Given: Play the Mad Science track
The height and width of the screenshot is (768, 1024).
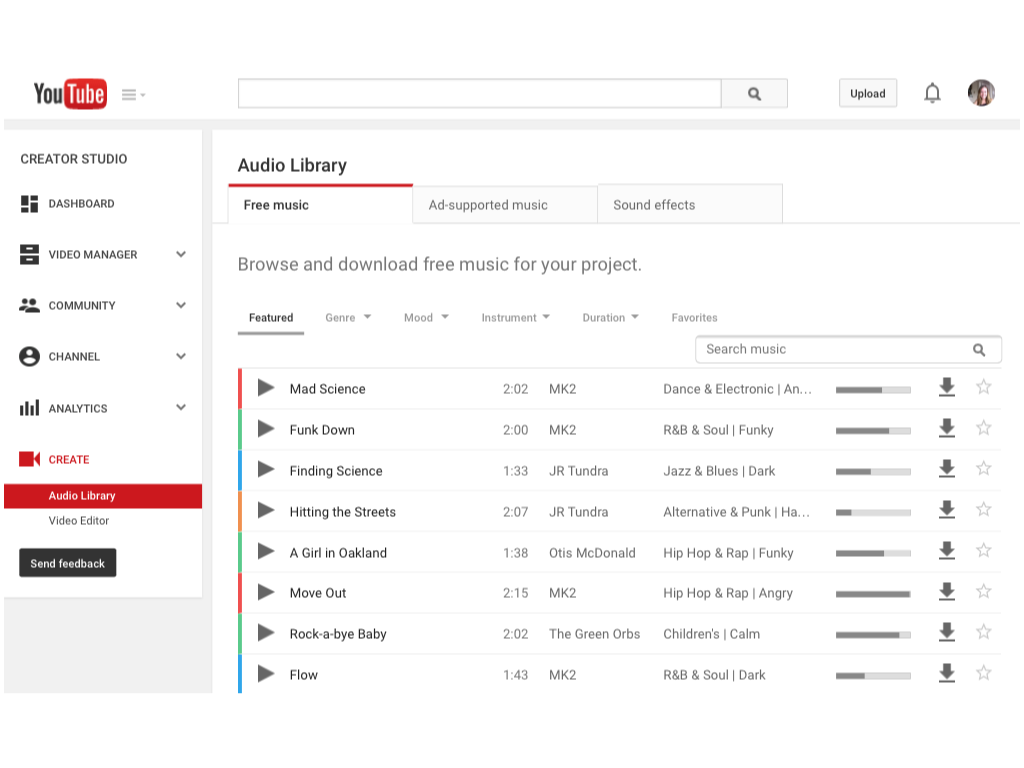Looking at the screenshot, I should [x=266, y=388].
